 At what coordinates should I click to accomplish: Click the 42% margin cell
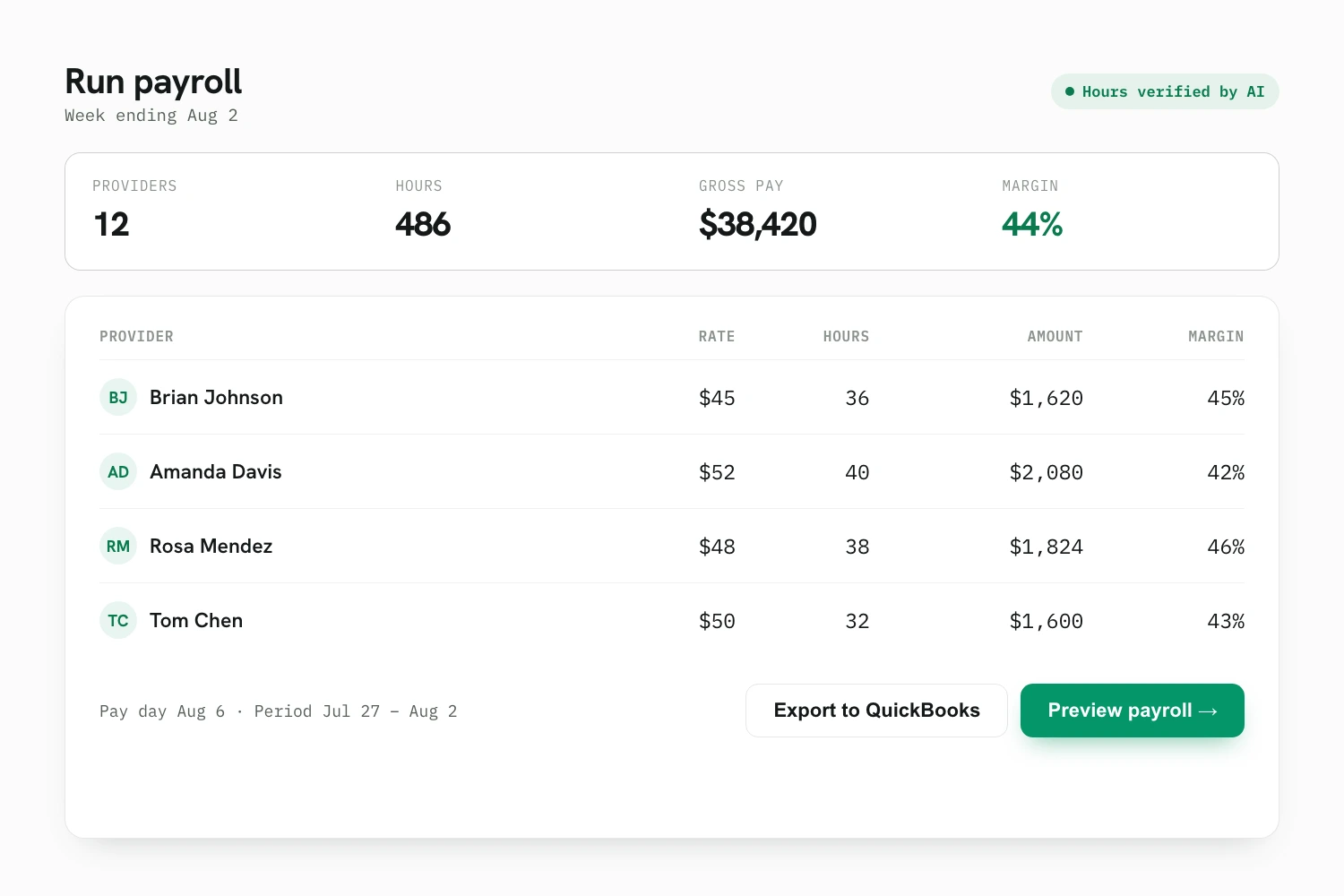(1226, 472)
